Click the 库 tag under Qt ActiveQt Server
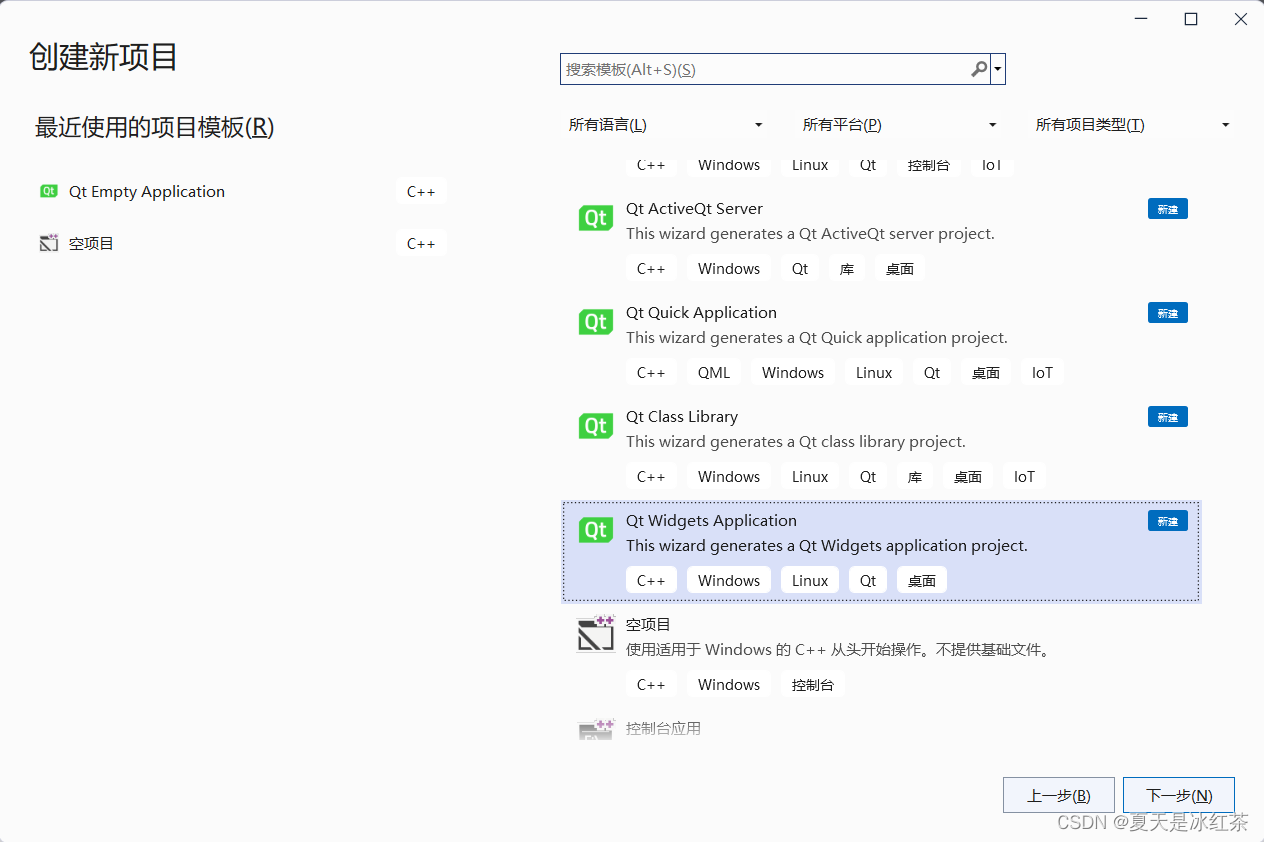 (847, 268)
